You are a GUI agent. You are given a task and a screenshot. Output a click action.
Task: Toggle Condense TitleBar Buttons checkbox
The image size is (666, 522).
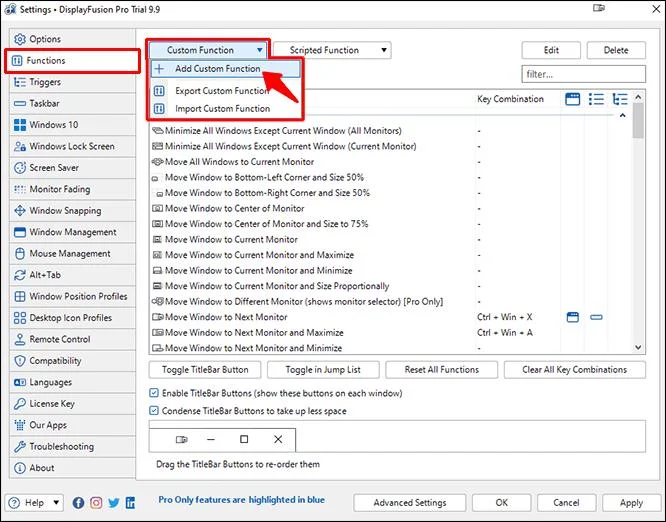pos(154,411)
